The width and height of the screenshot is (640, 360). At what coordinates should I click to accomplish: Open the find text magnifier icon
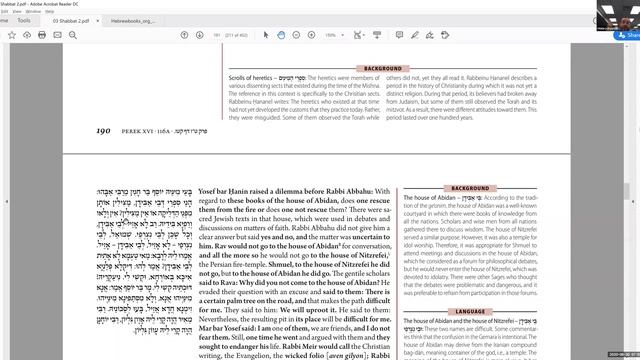[73, 35]
